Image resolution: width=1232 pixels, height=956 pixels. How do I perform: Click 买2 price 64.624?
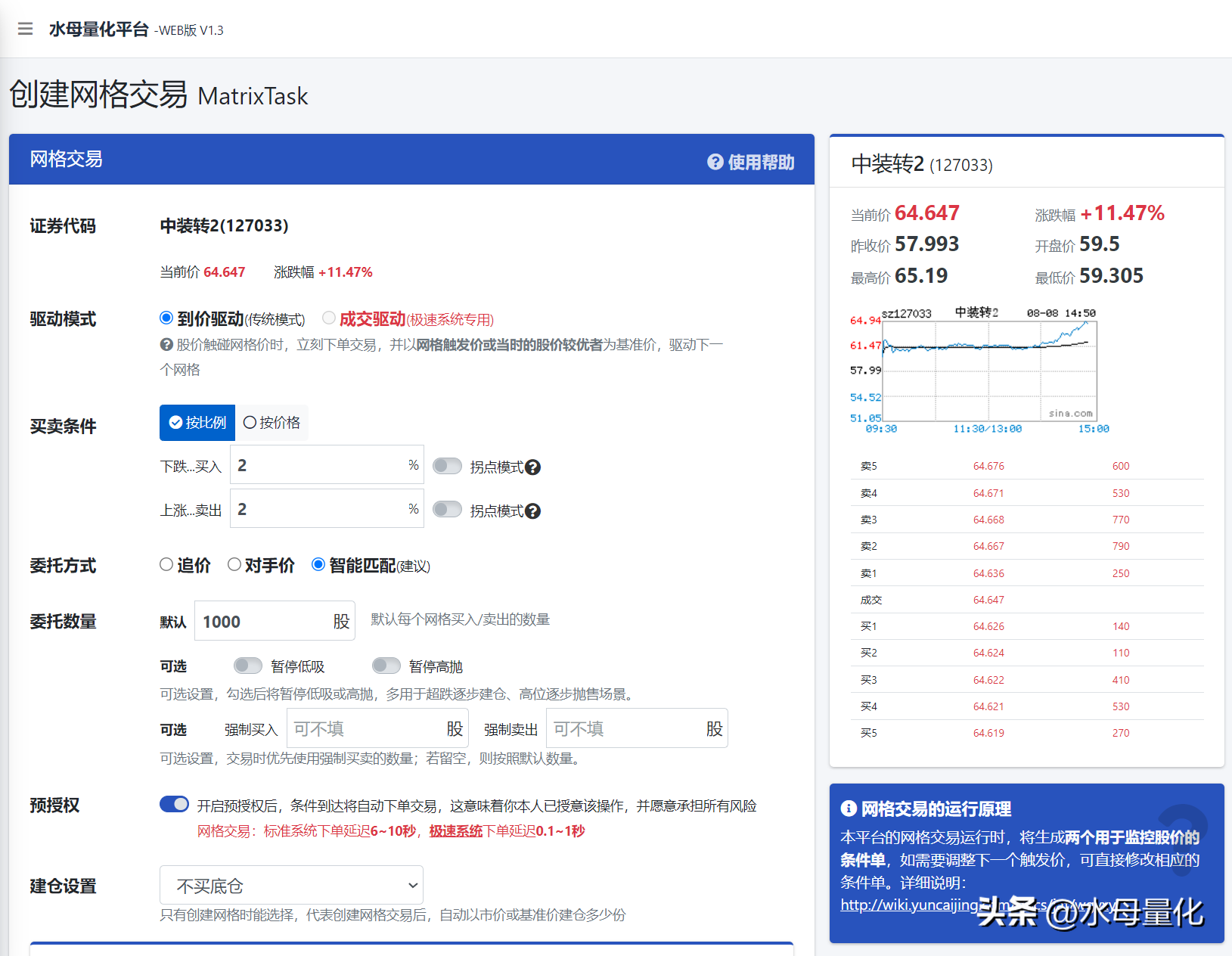pos(988,653)
